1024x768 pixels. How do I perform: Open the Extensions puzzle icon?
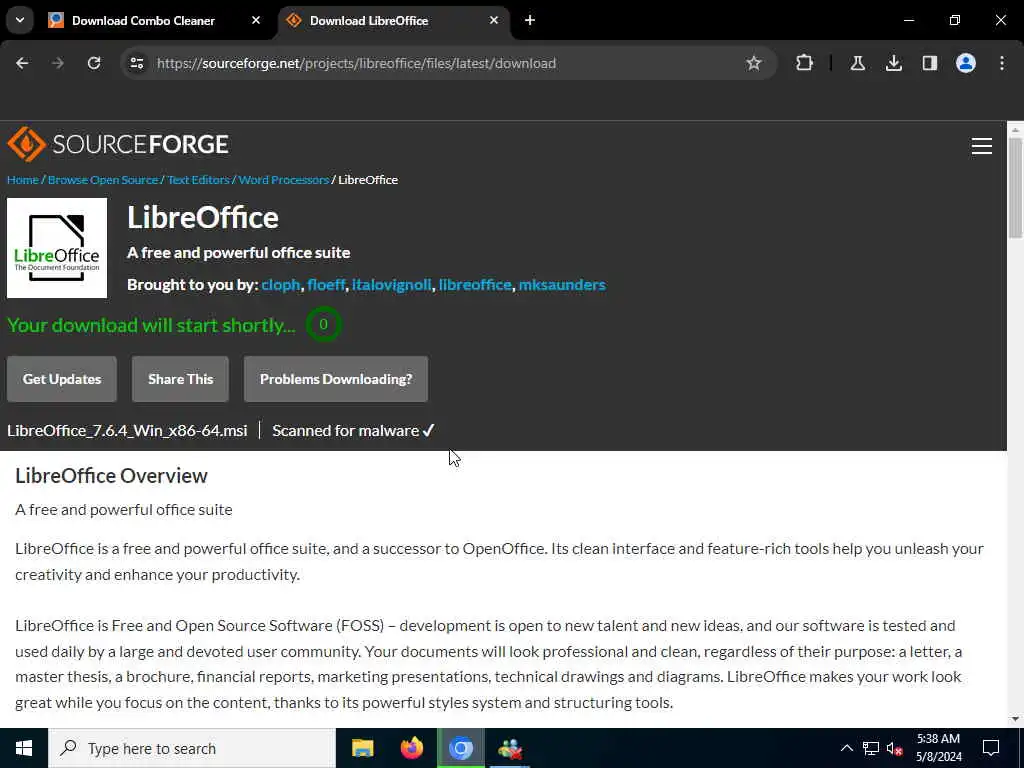(805, 63)
